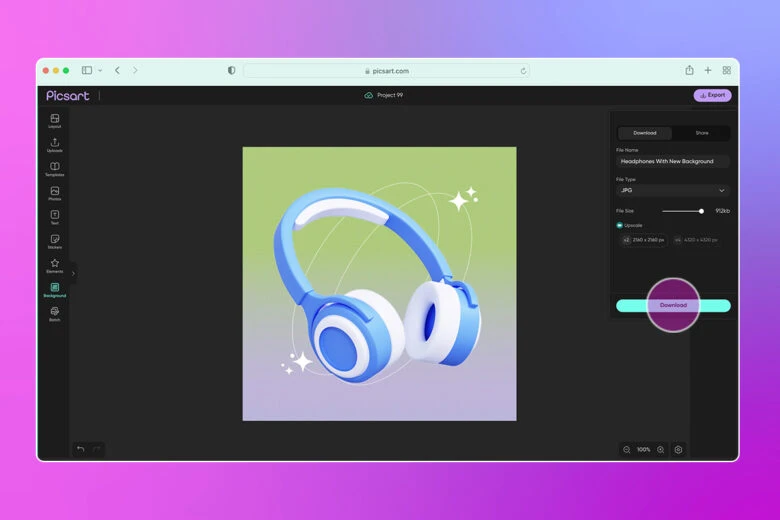Open the File Type JPG dropdown
The height and width of the screenshot is (520, 780).
[672, 190]
